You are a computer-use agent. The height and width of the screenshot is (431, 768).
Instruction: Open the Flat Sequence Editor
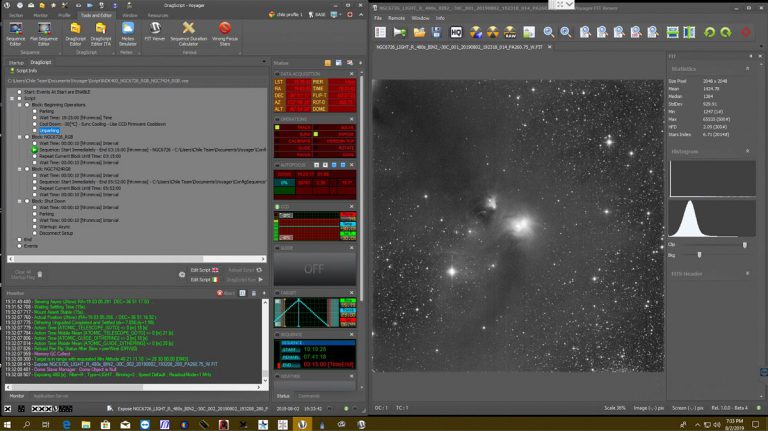(x=44, y=34)
